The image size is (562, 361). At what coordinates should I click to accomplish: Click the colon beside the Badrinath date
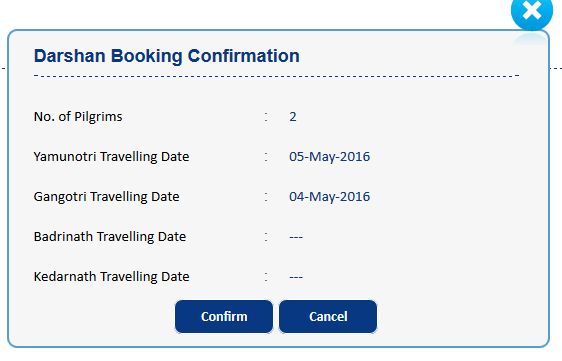click(x=266, y=237)
